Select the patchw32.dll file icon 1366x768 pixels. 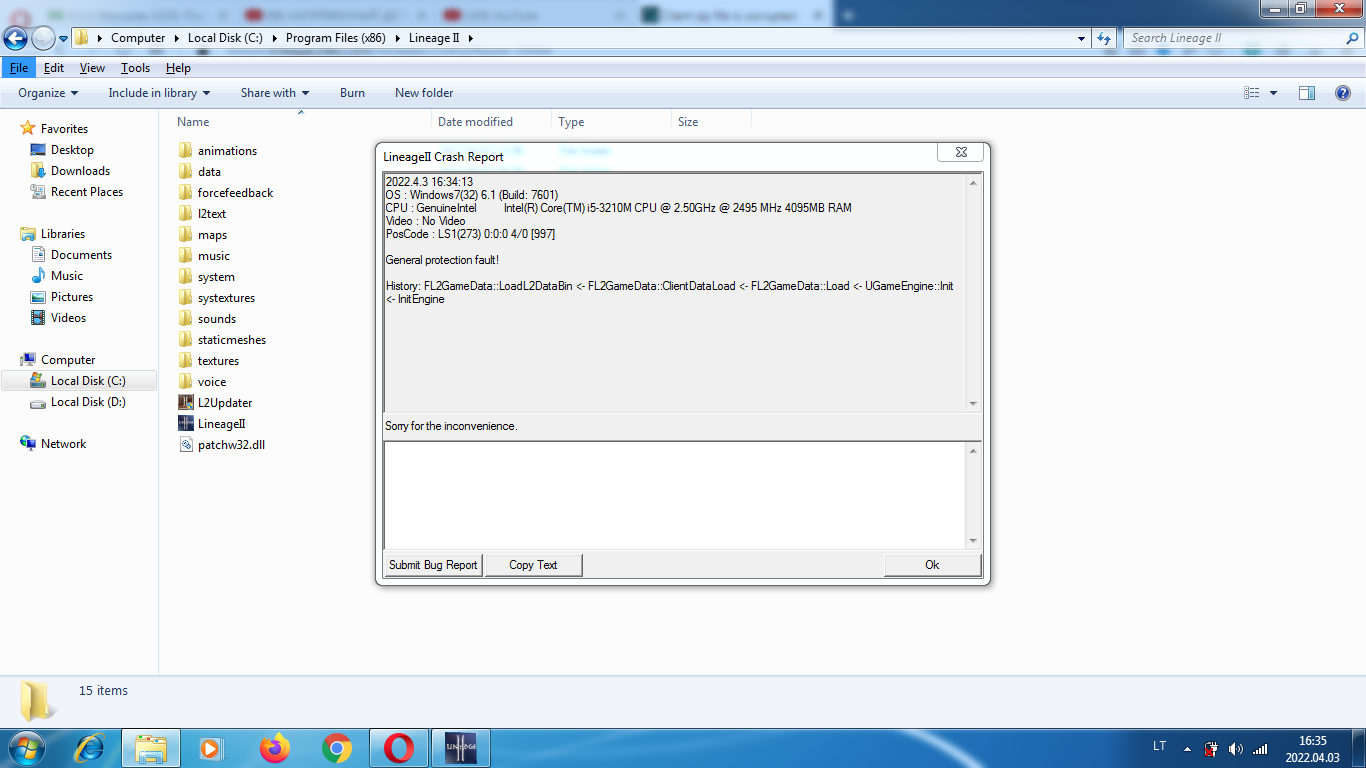tap(186, 445)
